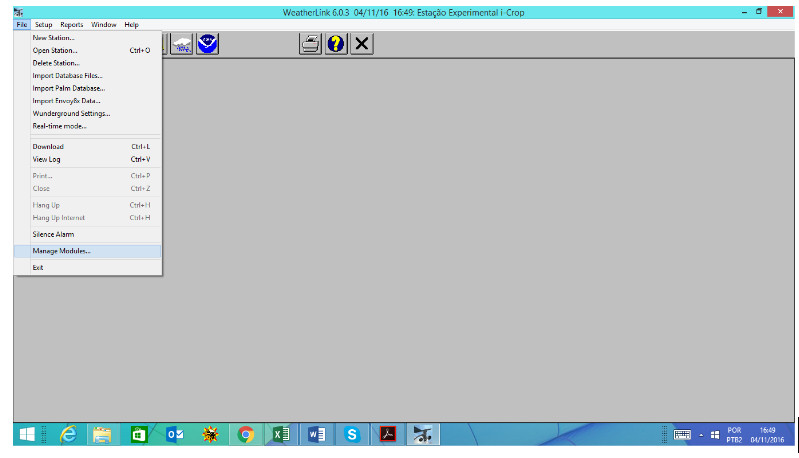Select Silence Alarm menu entry
This screenshot has width=799, height=458.
[53, 234]
